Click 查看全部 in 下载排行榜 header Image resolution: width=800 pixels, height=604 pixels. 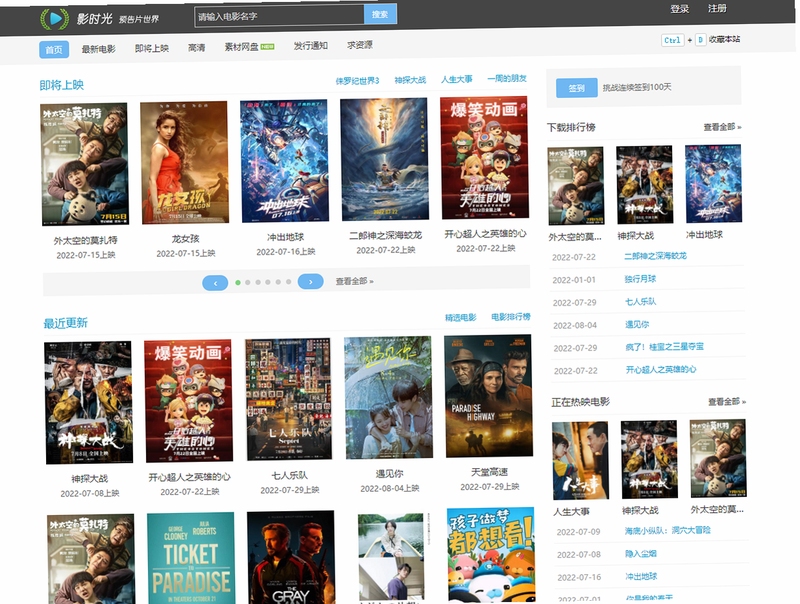coord(722,127)
